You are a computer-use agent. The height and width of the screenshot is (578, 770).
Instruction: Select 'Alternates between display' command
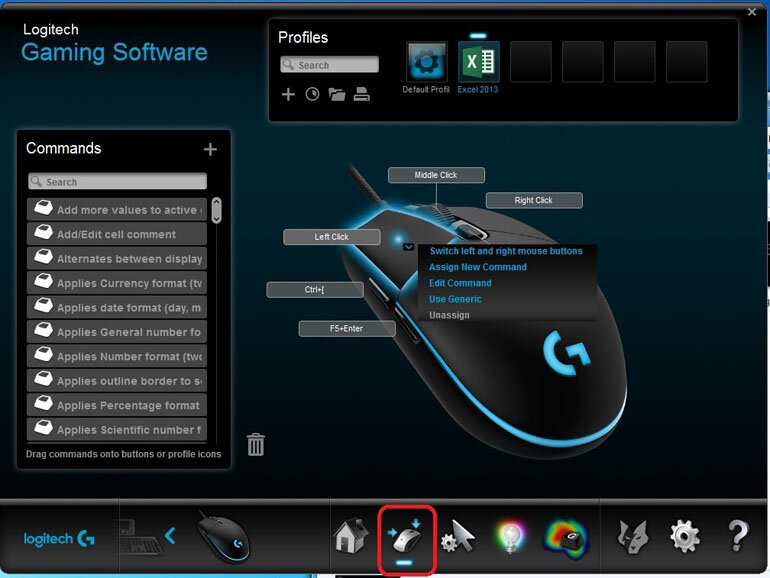[x=117, y=258]
